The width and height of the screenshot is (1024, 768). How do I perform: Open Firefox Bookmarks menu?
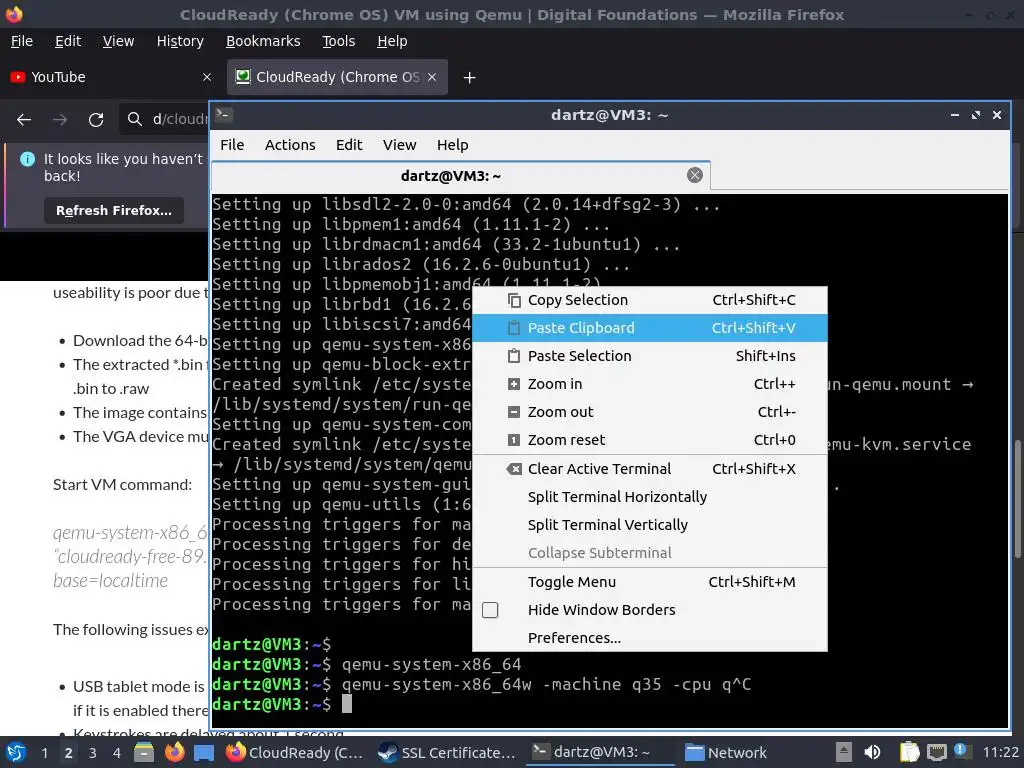263,41
